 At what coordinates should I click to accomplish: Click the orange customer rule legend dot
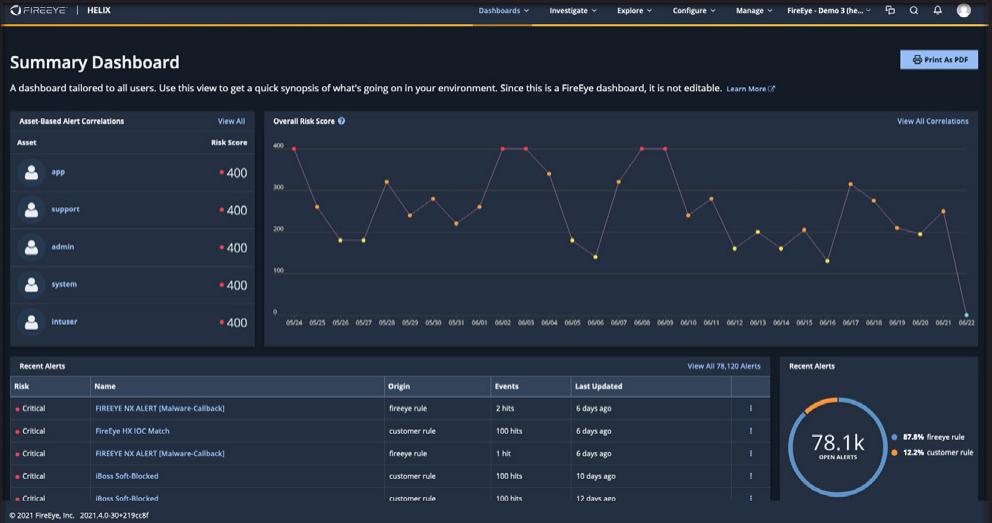pos(894,453)
